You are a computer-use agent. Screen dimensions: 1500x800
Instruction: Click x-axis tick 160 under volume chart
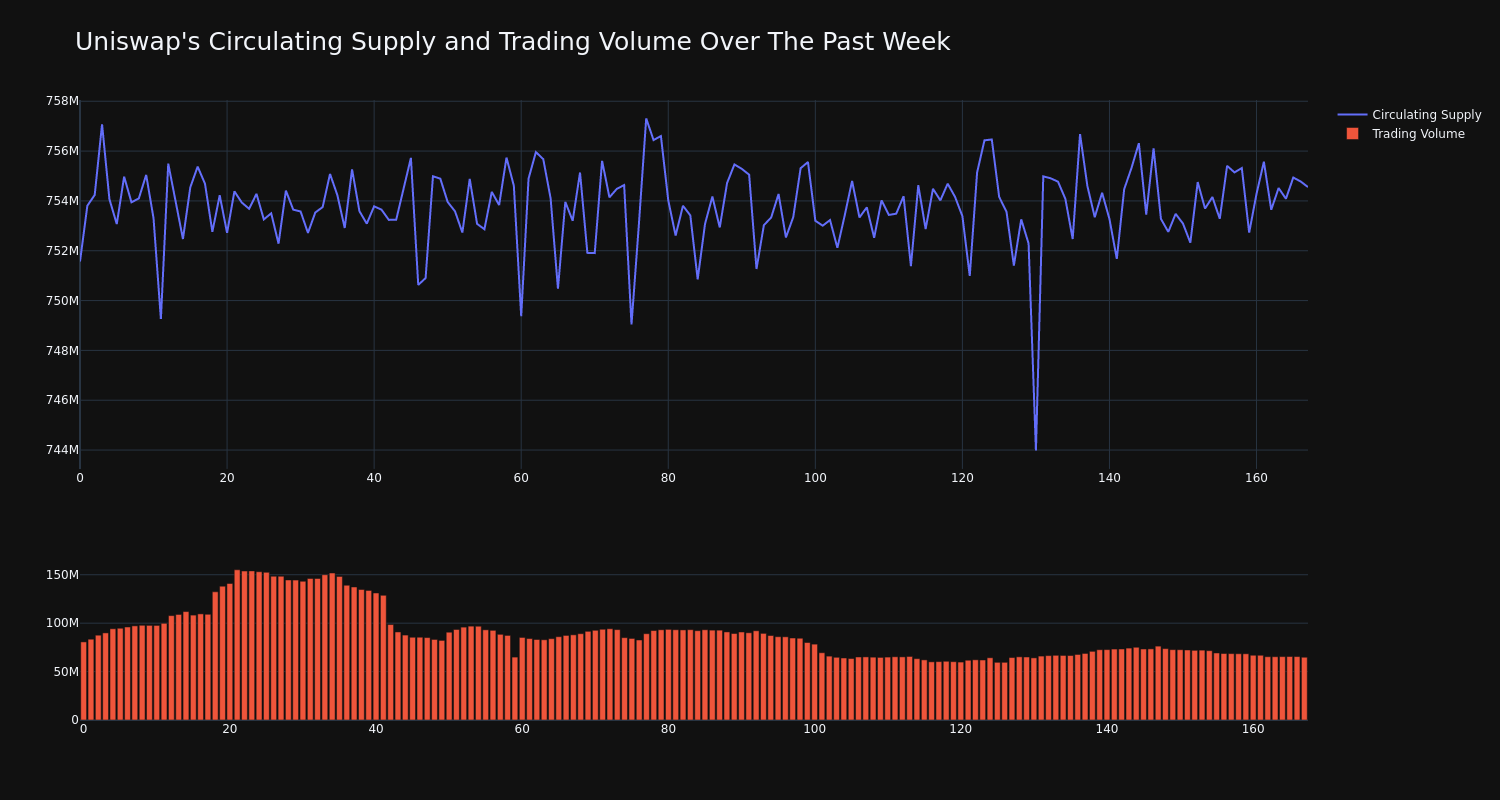pyautogui.click(x=1253, y=729)
